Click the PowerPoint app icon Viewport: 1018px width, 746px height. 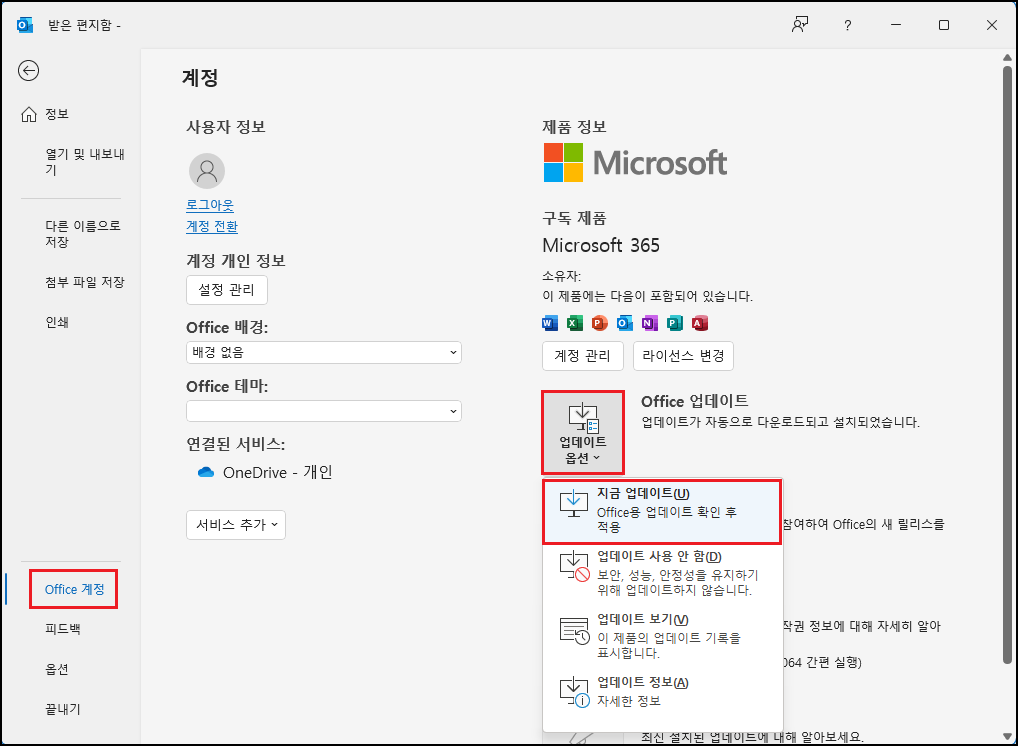pyautogui.click(x=599, y=323)
